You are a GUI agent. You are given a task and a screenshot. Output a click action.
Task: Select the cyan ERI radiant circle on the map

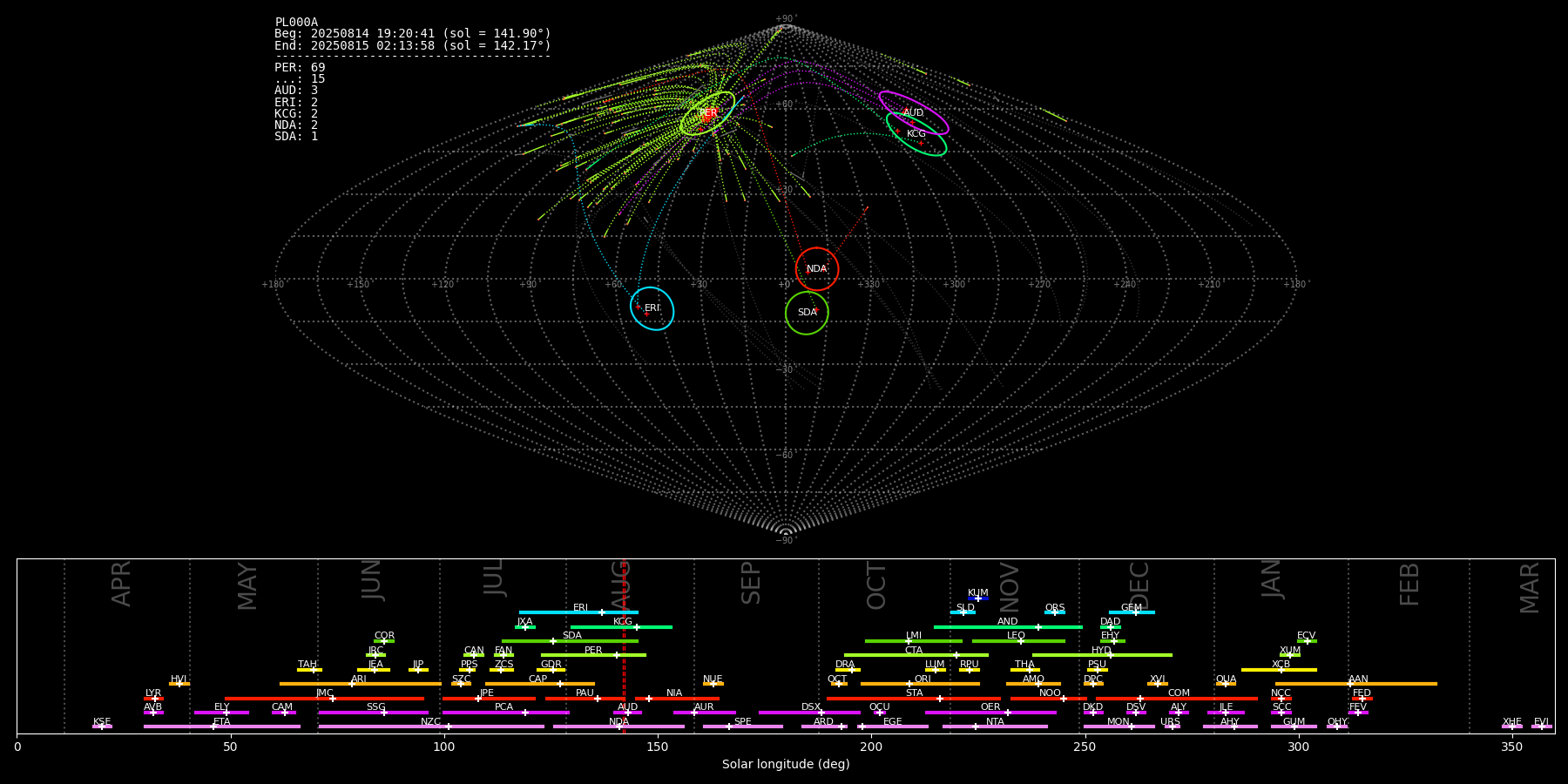pos(652,308)
